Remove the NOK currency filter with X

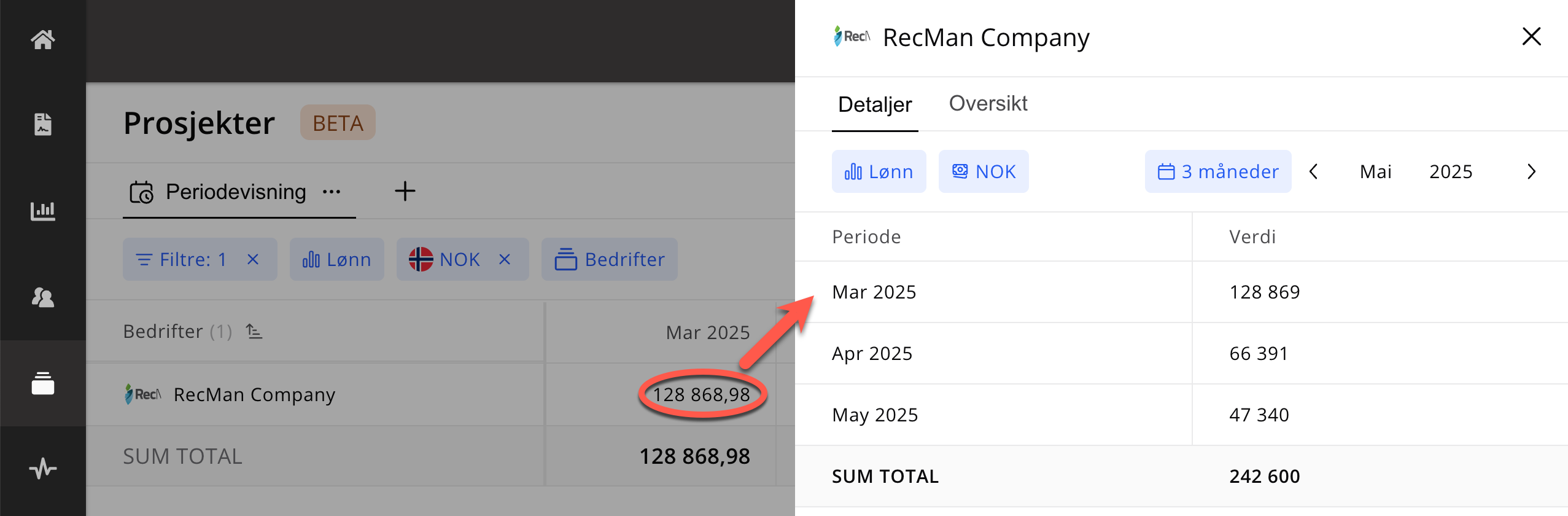(x=505, y=259)
